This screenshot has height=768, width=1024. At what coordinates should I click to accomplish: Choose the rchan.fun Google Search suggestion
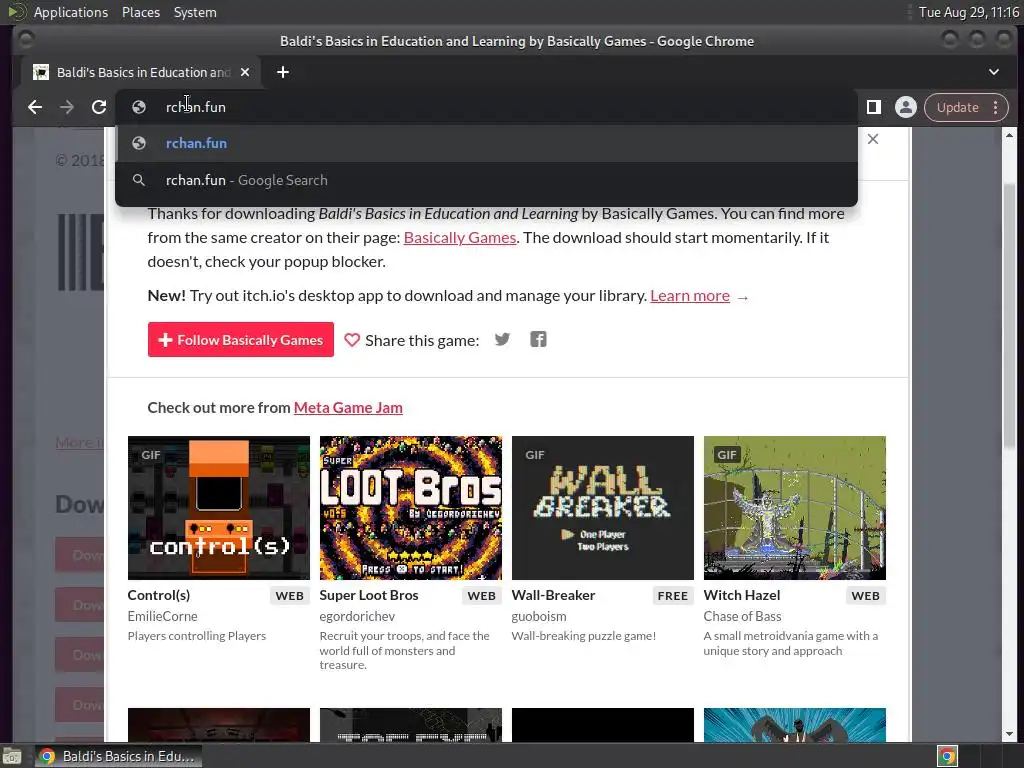tap(486, 180)
